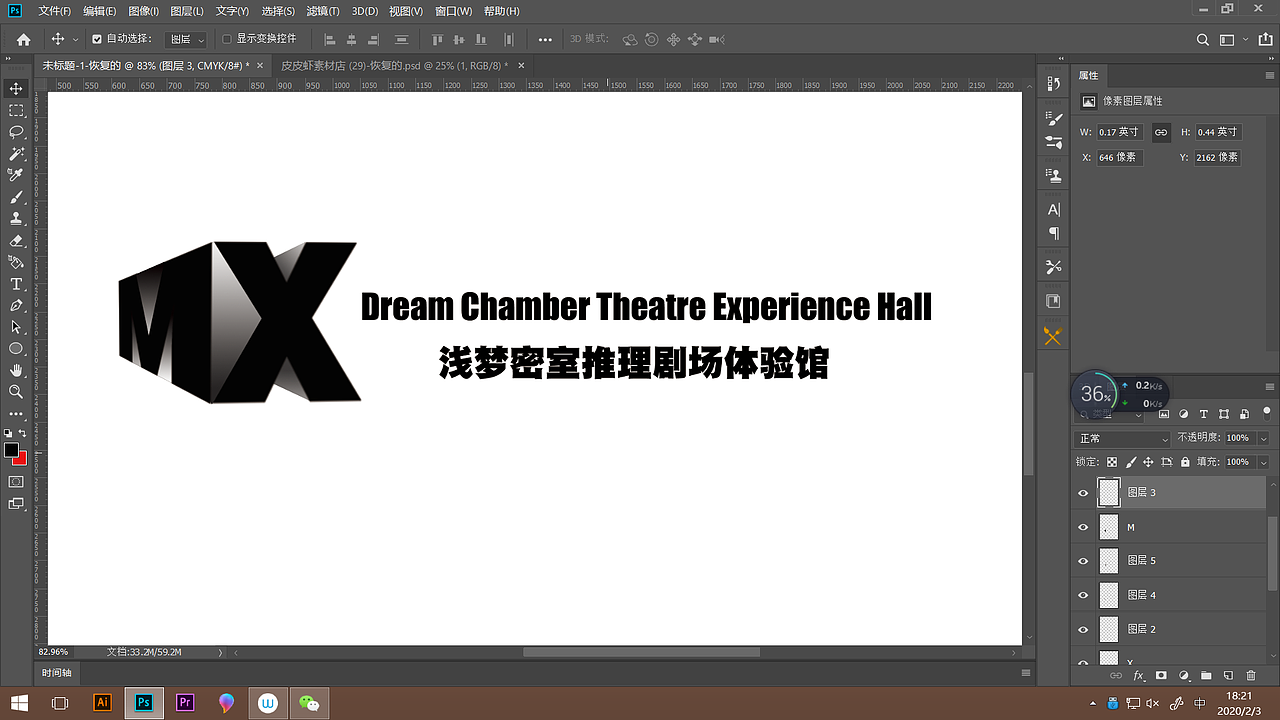Select the Hand tool
The image size is (1280, 720).
(x=16, y=370)
